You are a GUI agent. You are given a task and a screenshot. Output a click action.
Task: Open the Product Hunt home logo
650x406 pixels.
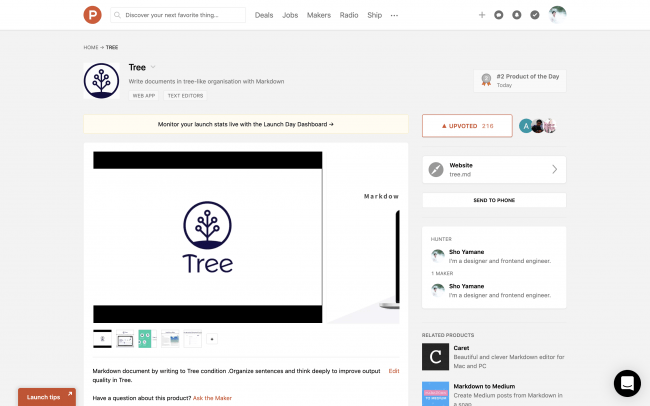(x=92, y=15)
